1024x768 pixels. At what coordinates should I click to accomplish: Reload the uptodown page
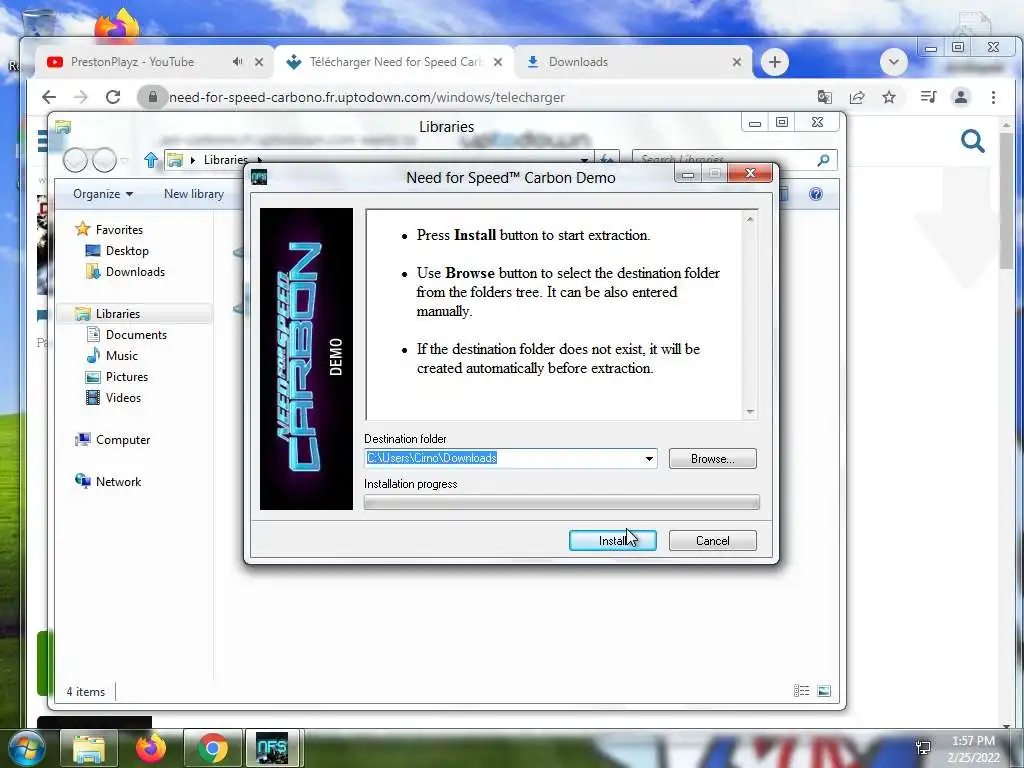click(113, 97)
